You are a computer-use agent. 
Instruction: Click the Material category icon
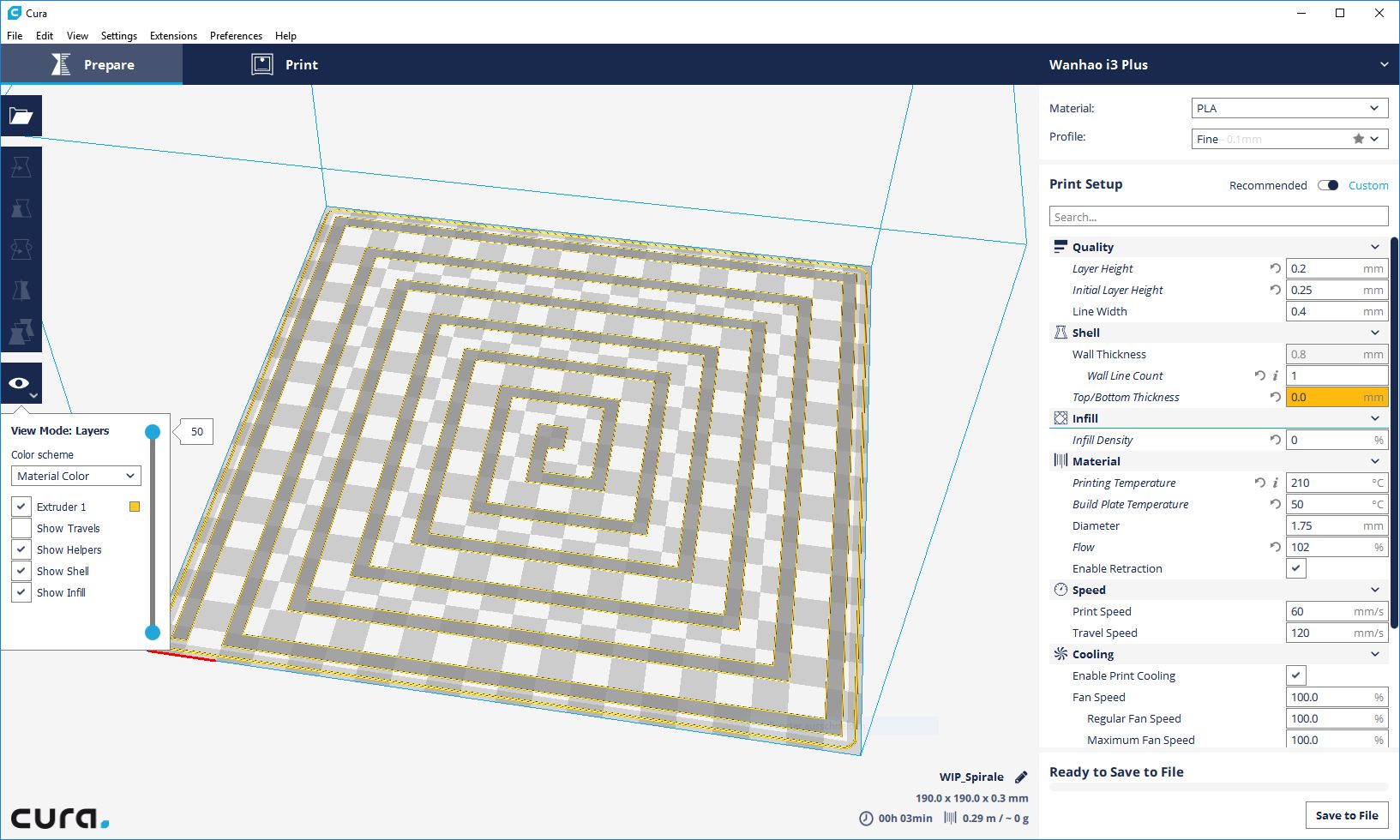[1061, 461]
